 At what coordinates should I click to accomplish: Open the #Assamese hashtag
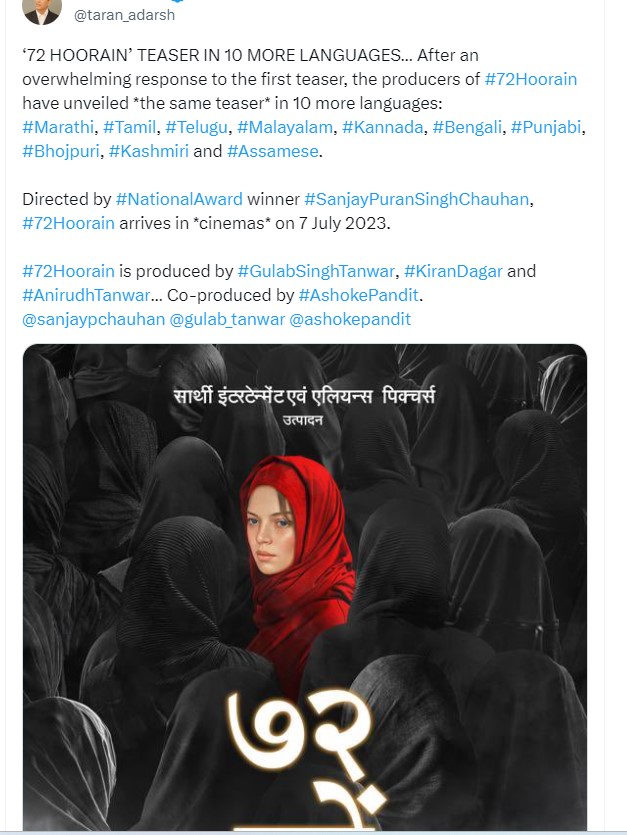[273, 151]
